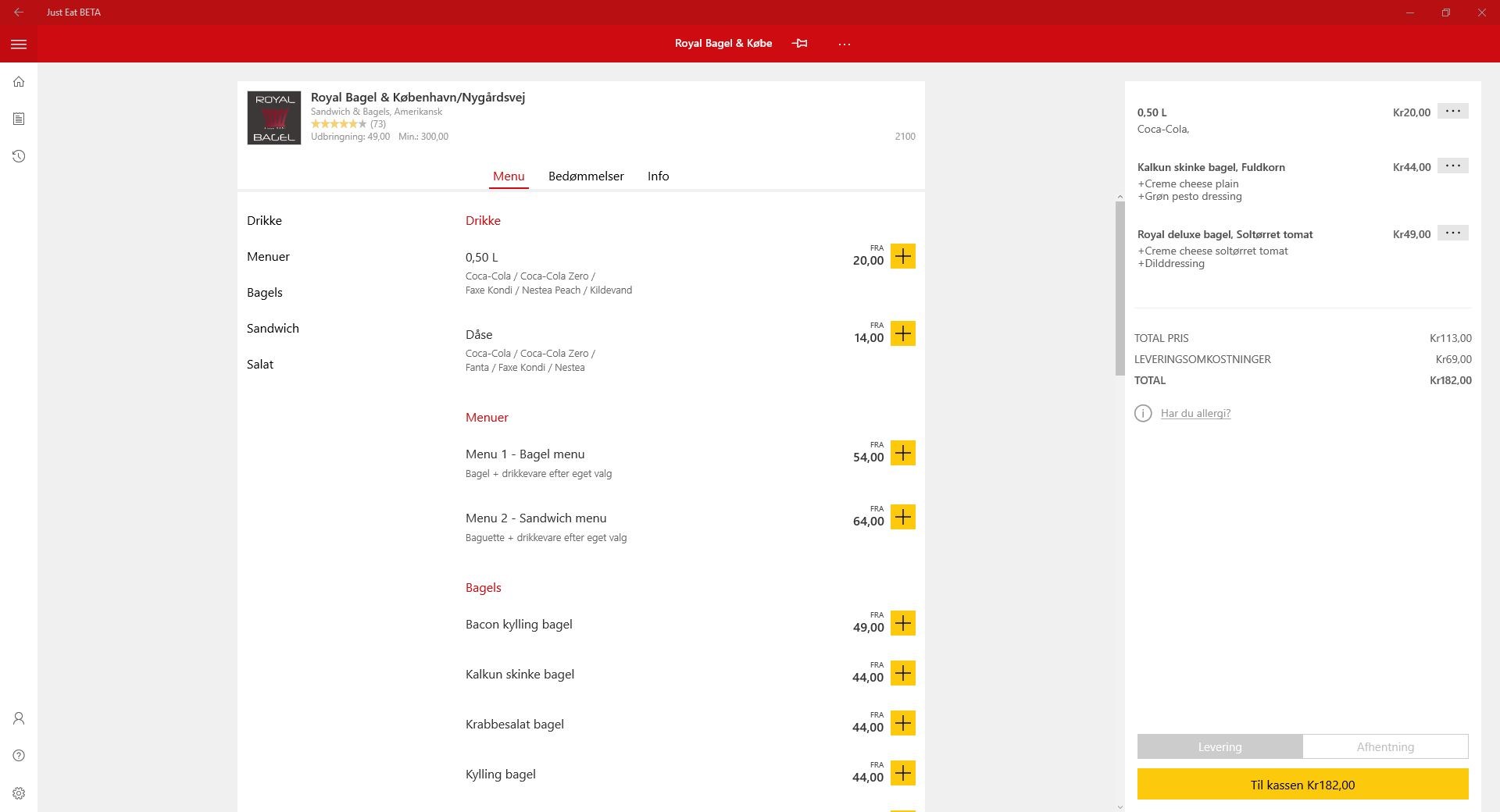Click the scrollbar up arrow
Viewport: 1500px width, 812px height.
tap(1120, 197)
